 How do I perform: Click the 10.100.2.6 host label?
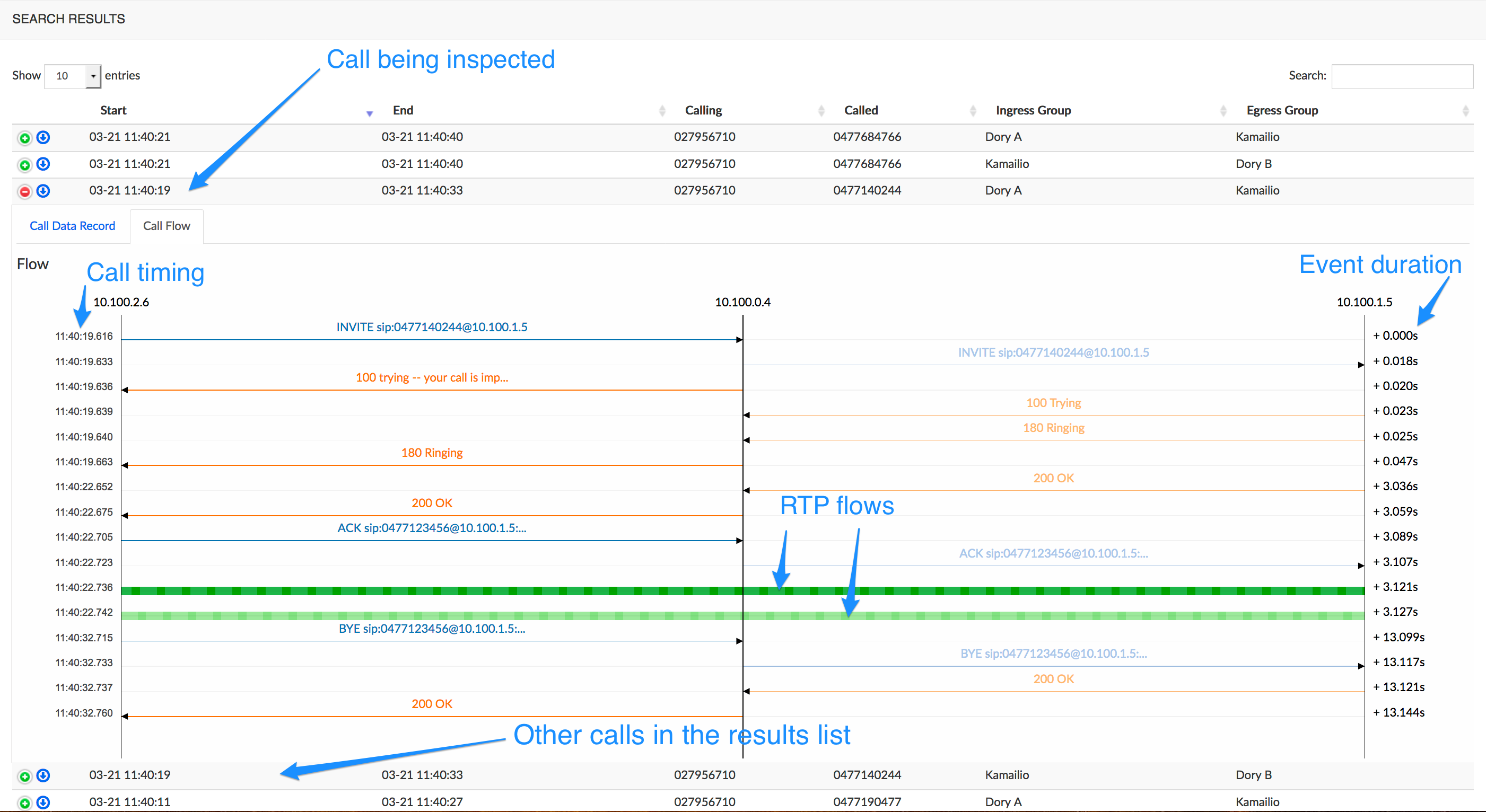[121, 302]
